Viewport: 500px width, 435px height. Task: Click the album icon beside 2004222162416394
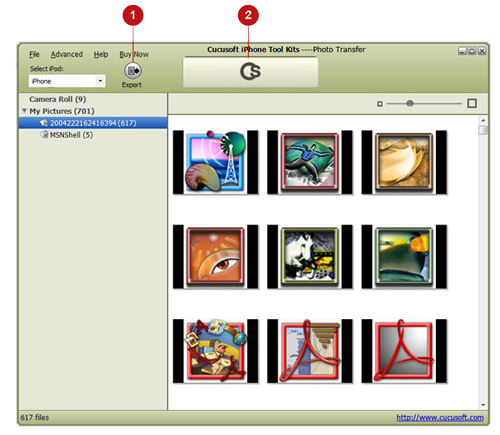click(44, 123)
